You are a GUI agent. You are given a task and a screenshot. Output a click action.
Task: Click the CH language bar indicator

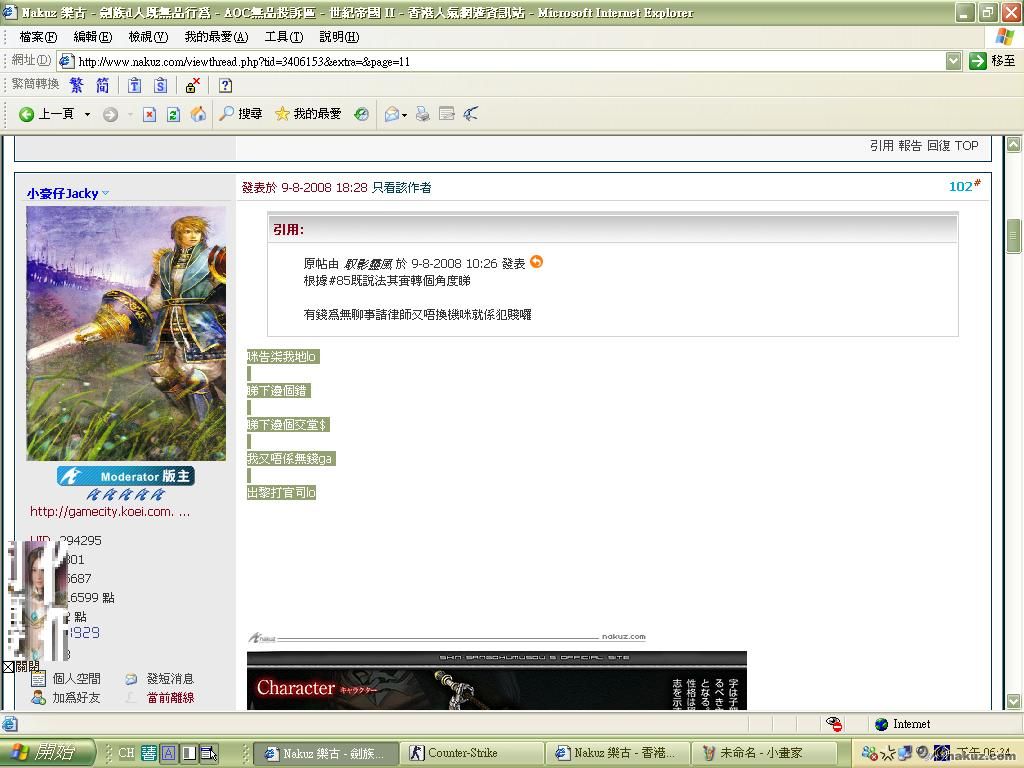(126, 753)
